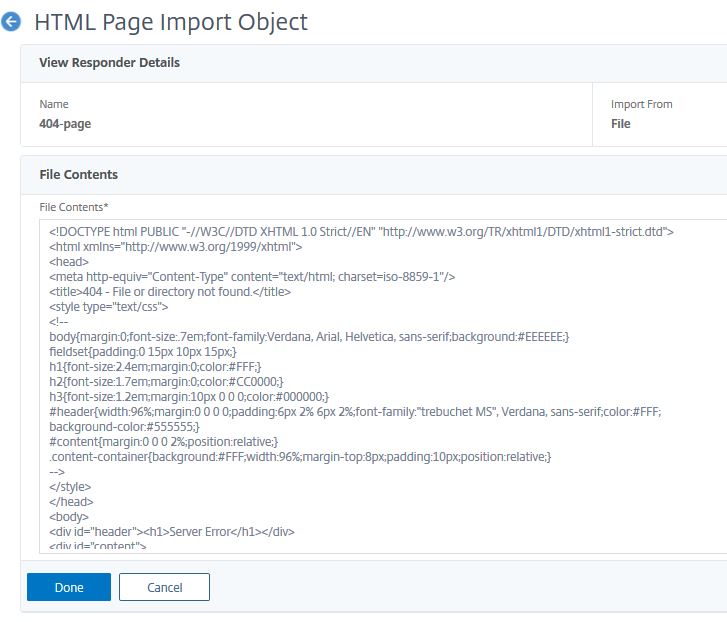Viewport: 727px width, 622px height.
Task: Click the meta http-equiv line
Action: point(252,277)
